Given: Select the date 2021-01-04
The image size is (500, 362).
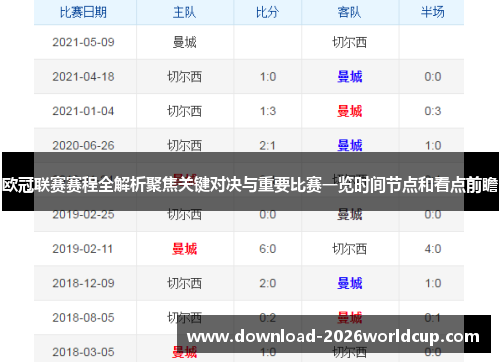Looking at the screenshot, I should 83,111.
